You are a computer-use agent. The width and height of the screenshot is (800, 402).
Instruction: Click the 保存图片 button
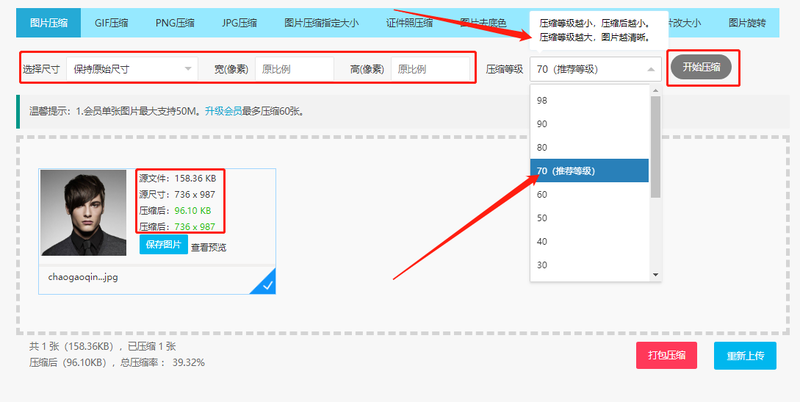tap(163, 244)
